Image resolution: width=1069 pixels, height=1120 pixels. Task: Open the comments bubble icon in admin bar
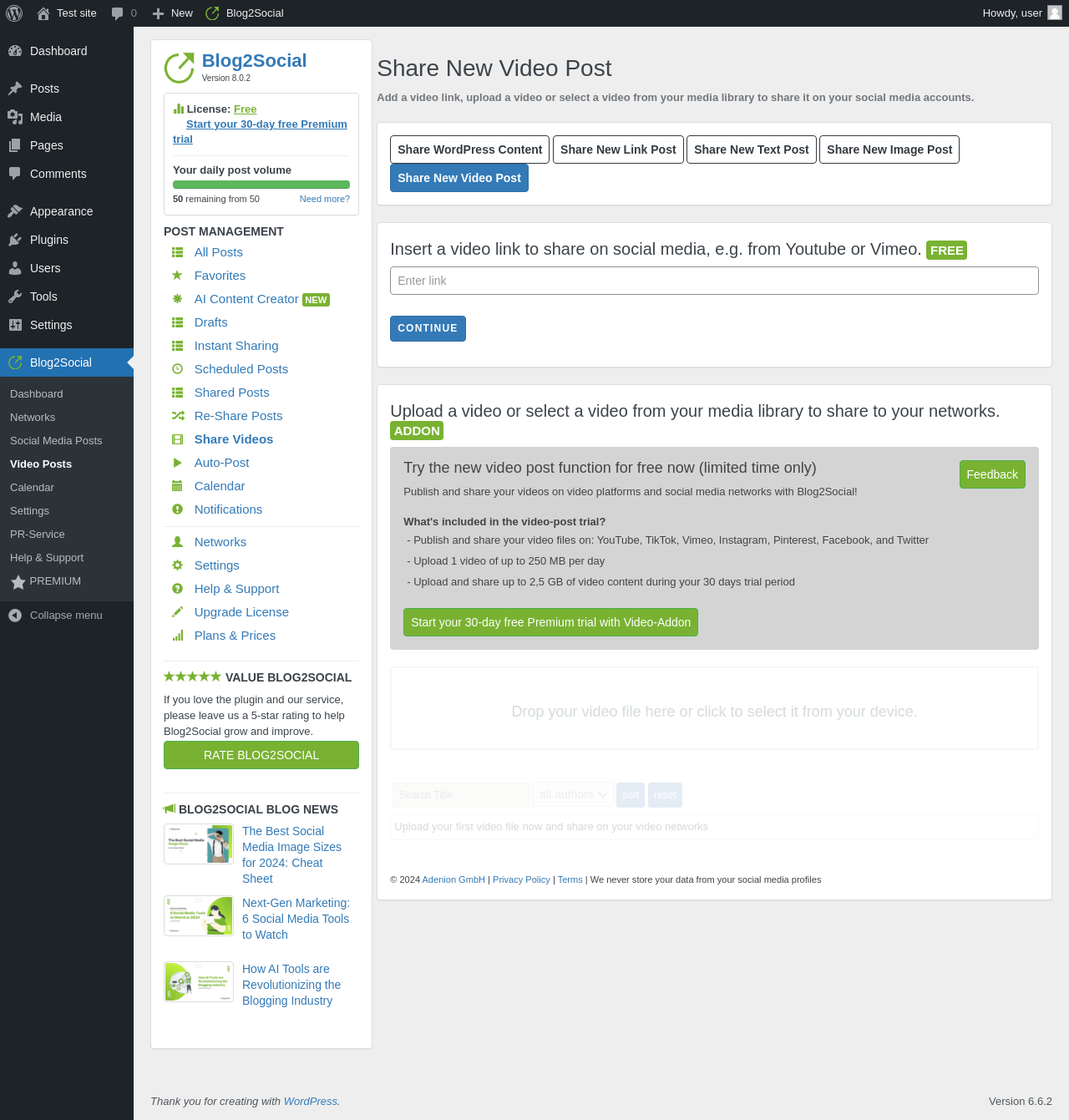118,13
